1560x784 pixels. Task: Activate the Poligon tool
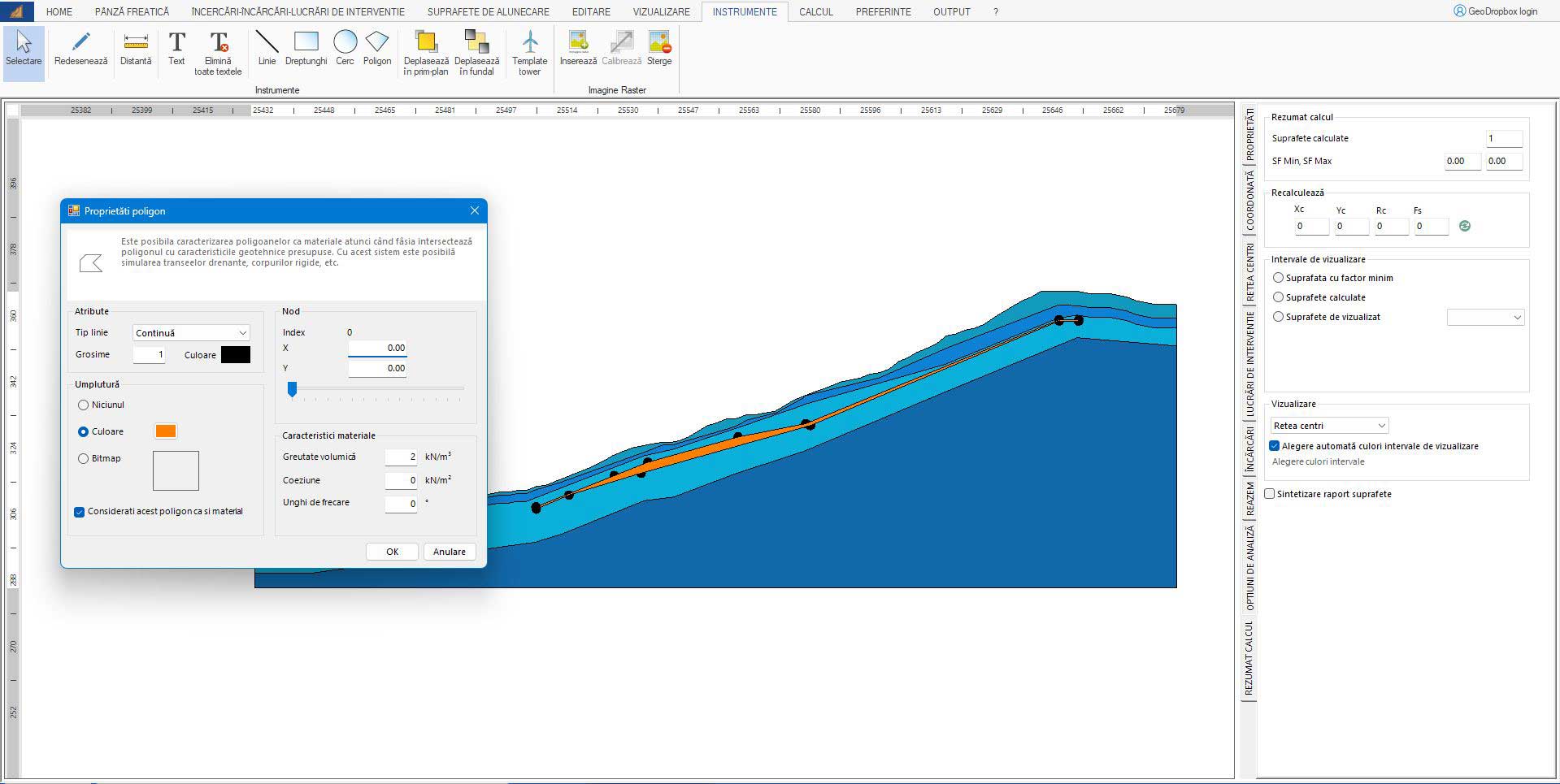(x=377, y=48)
